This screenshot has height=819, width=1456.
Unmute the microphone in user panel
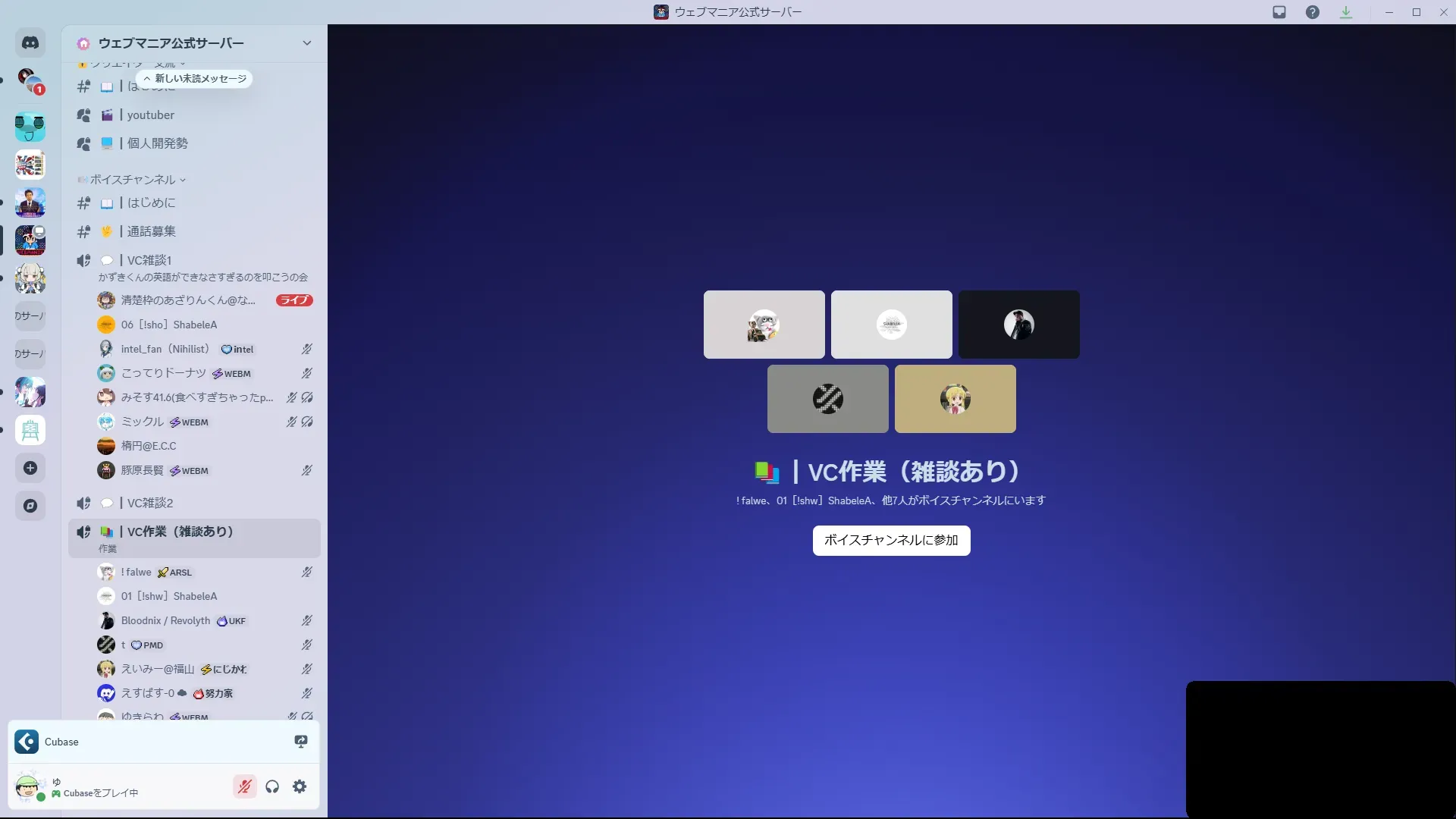click(x=244, y=786)
